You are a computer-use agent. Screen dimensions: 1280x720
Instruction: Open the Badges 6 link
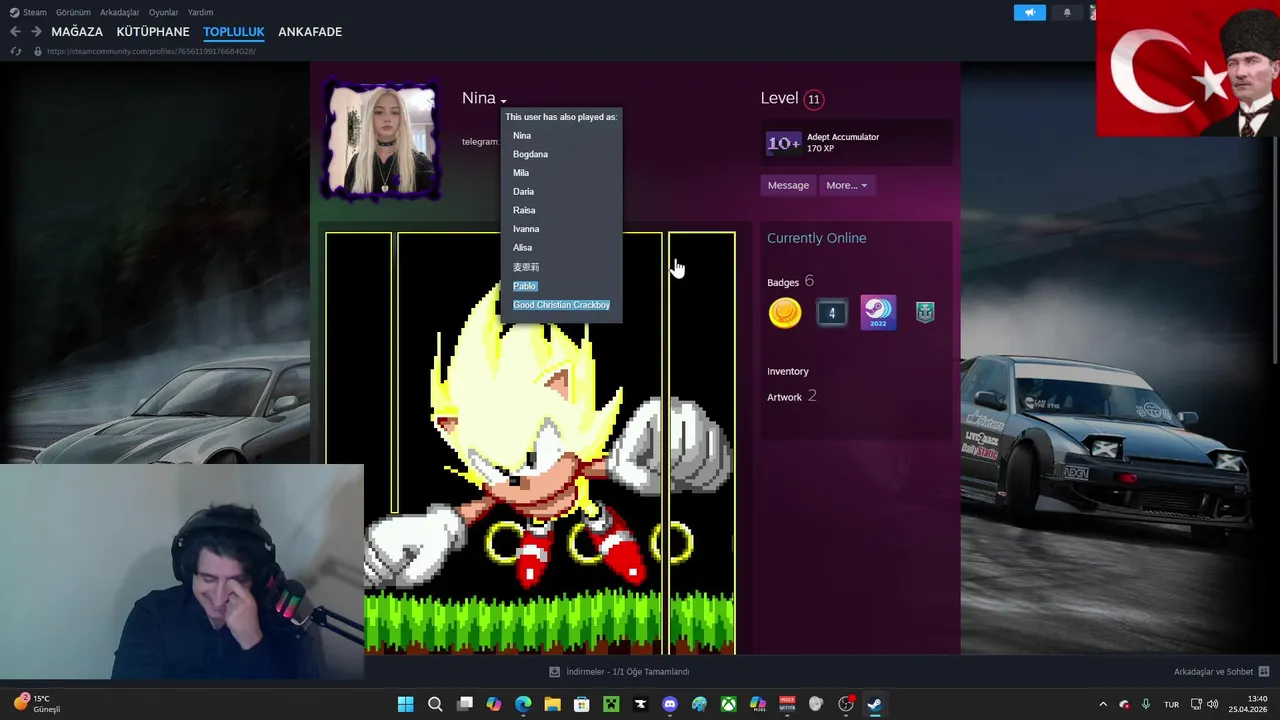(790, 282)
